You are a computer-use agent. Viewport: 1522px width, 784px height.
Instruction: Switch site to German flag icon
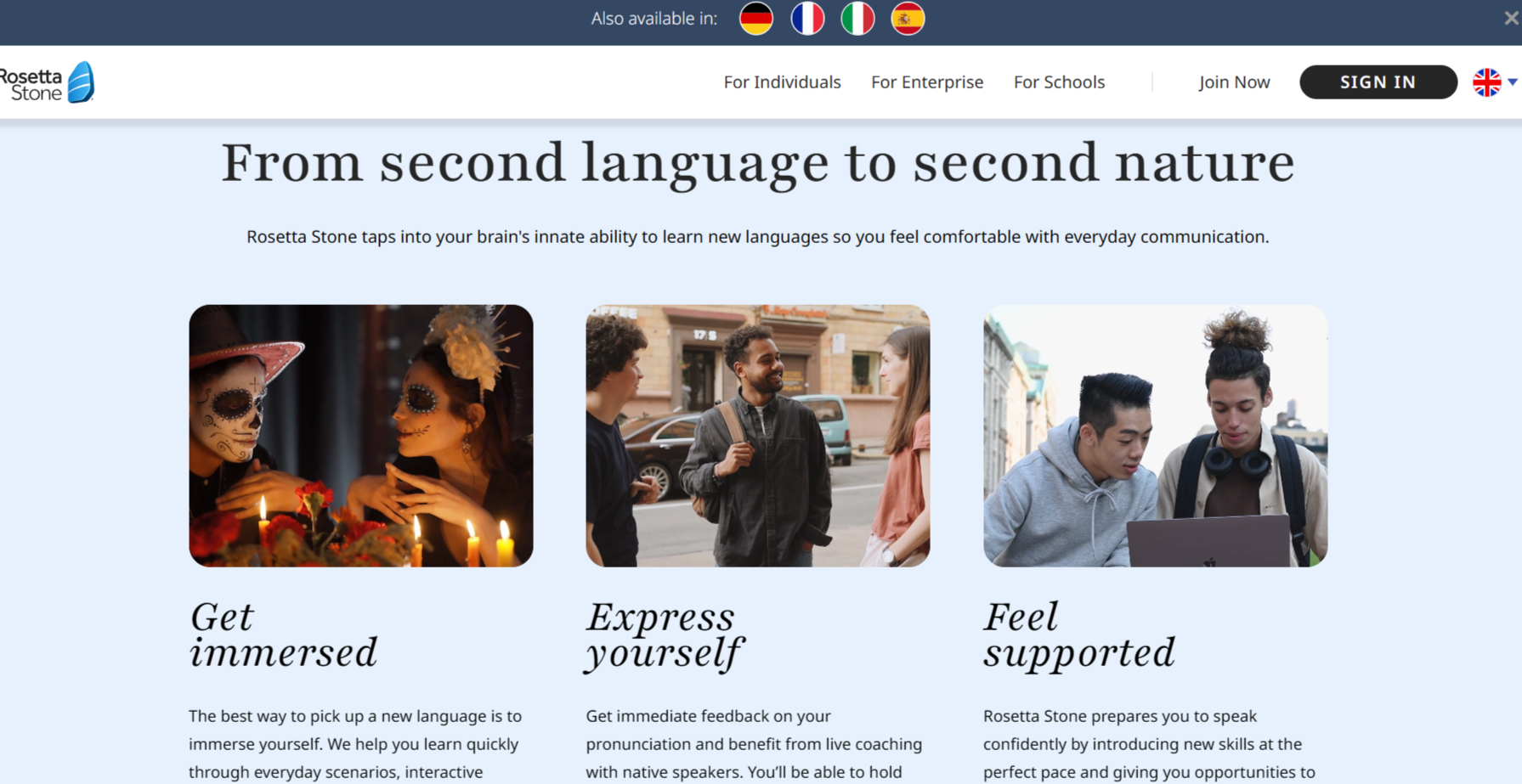click(x=755, y=19)
